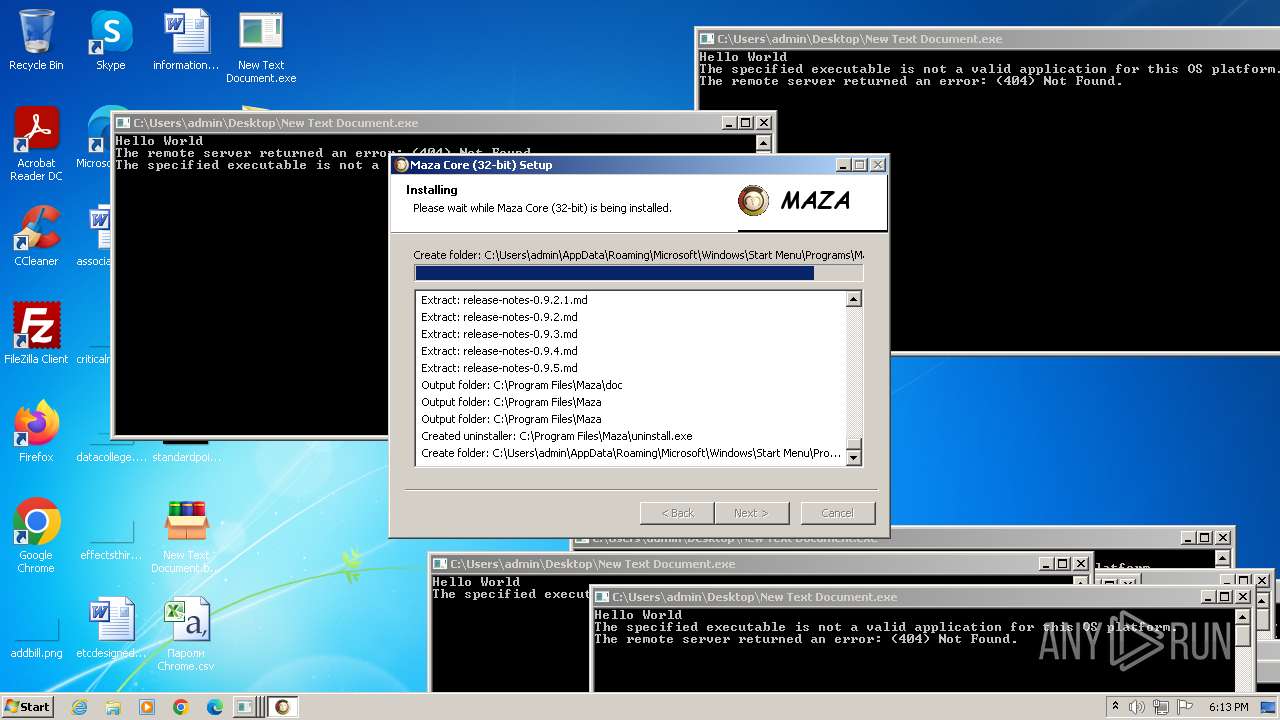Launch Google Chrome desktop shortcut

coord(36,536)
